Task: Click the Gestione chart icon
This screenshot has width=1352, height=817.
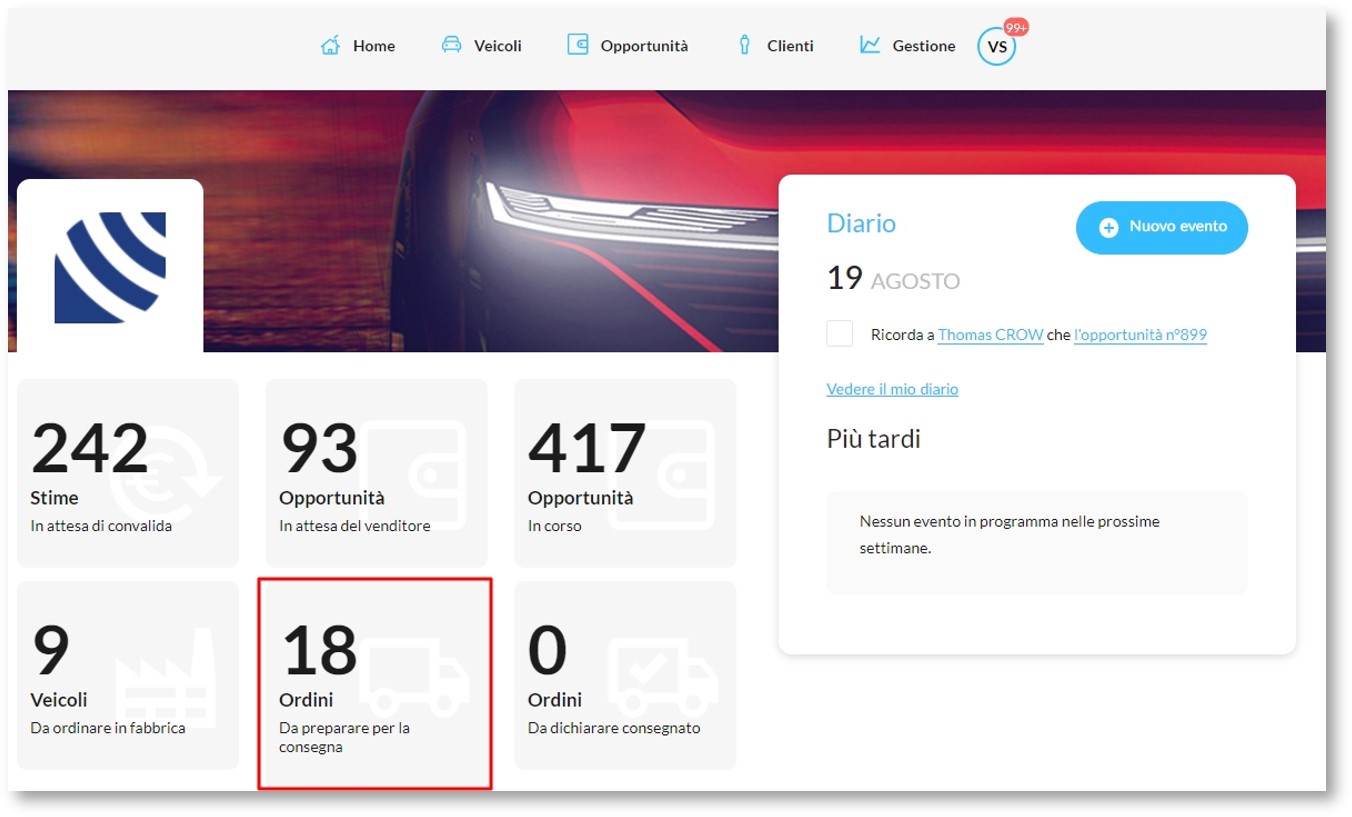Action: pyautogui.click(x=870, y=45)
